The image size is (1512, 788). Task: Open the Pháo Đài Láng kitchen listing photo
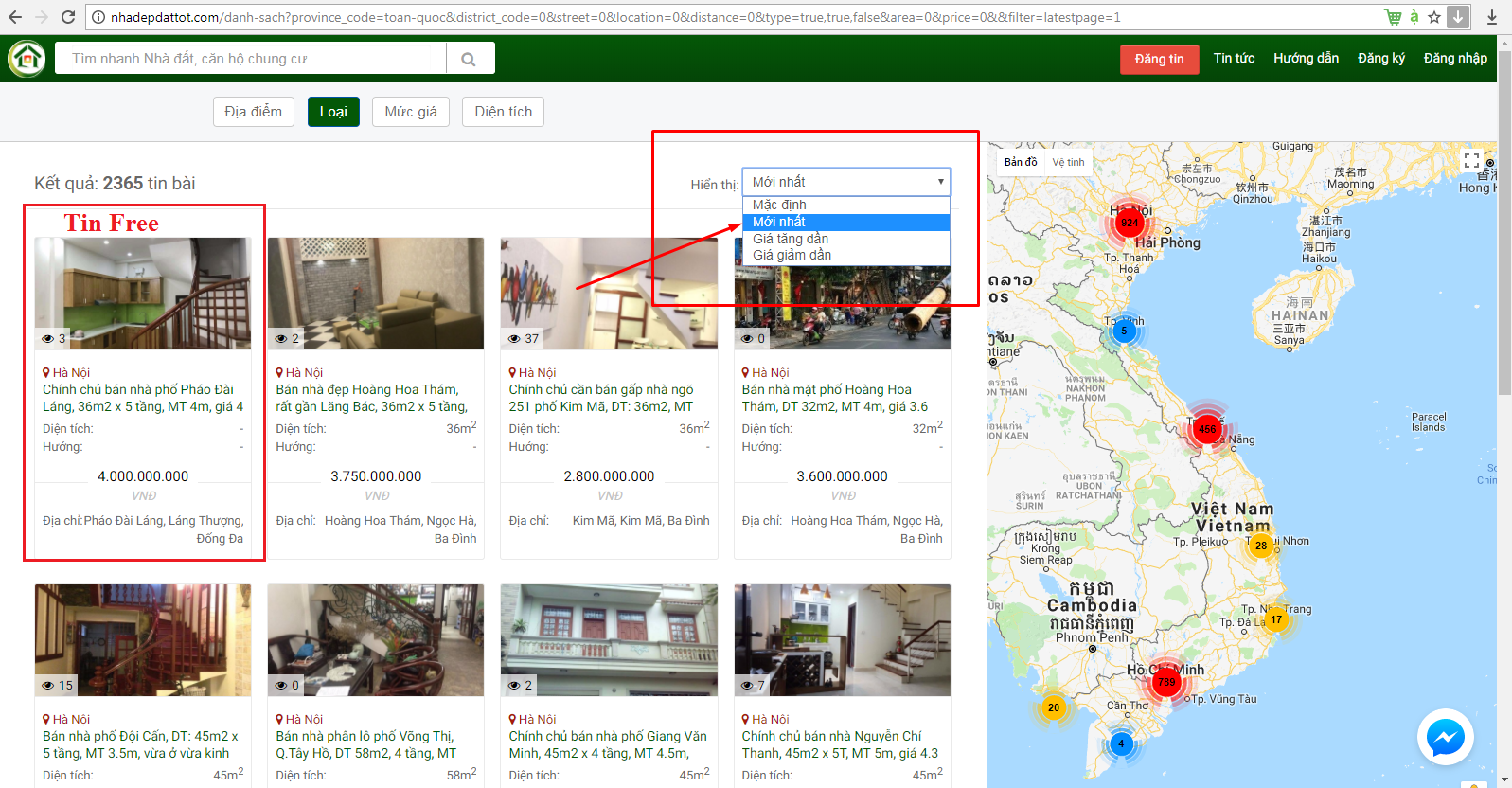point(143,294)
